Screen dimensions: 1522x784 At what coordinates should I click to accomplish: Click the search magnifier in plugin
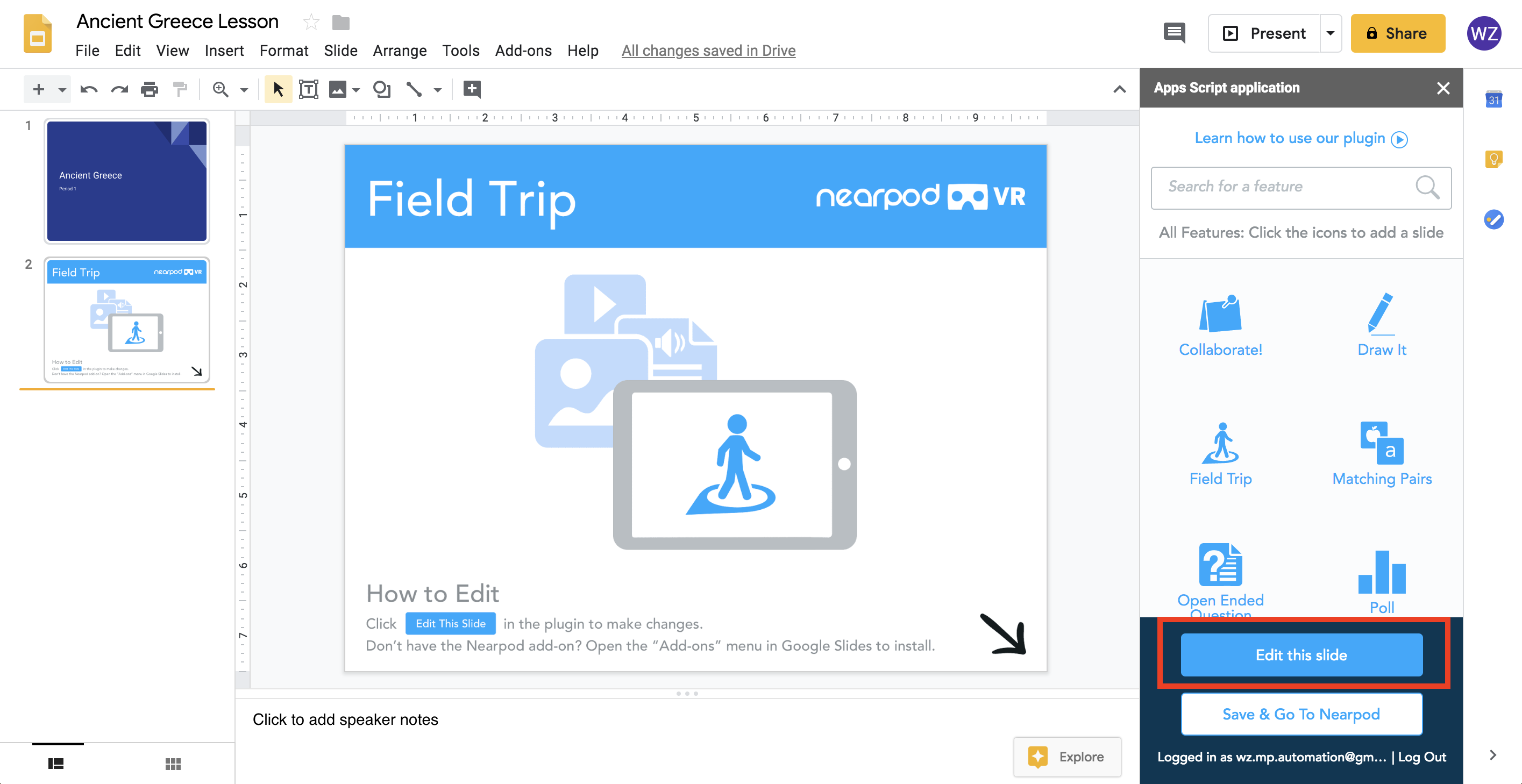pyautogui.click(x=1427, y=187)
